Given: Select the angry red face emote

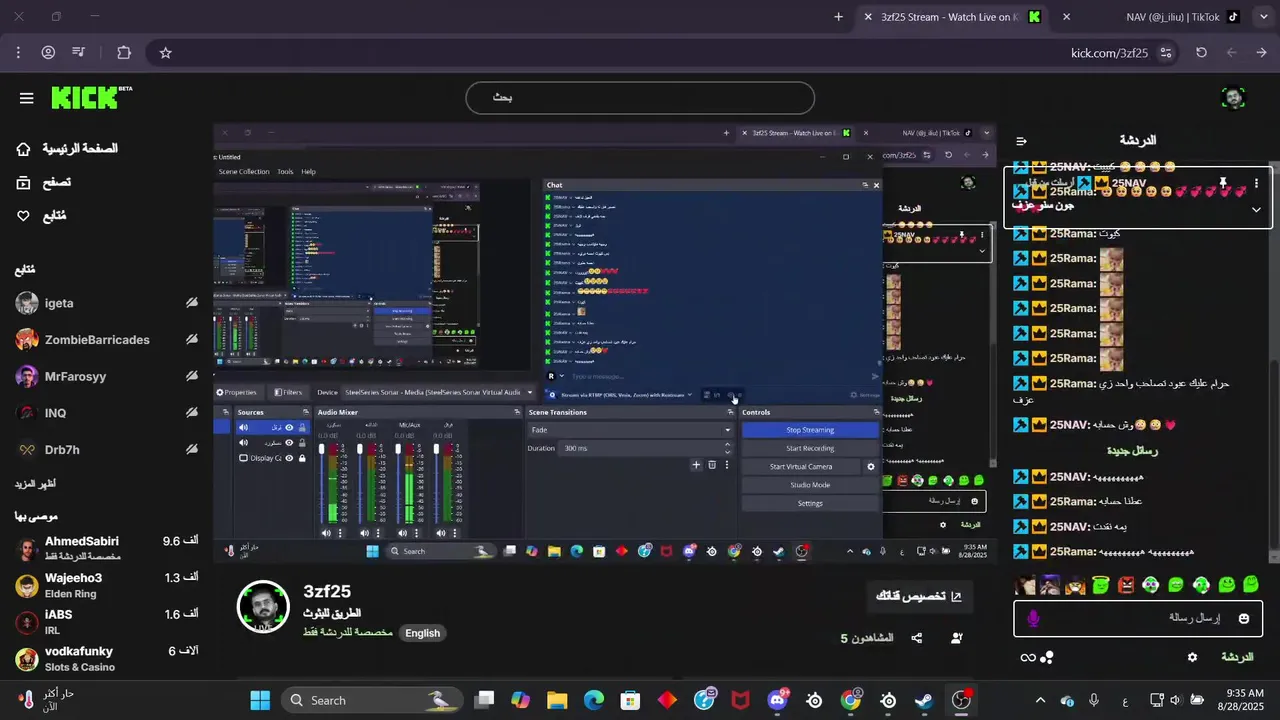Looking at the screenshot, I should coord(1126,585).
